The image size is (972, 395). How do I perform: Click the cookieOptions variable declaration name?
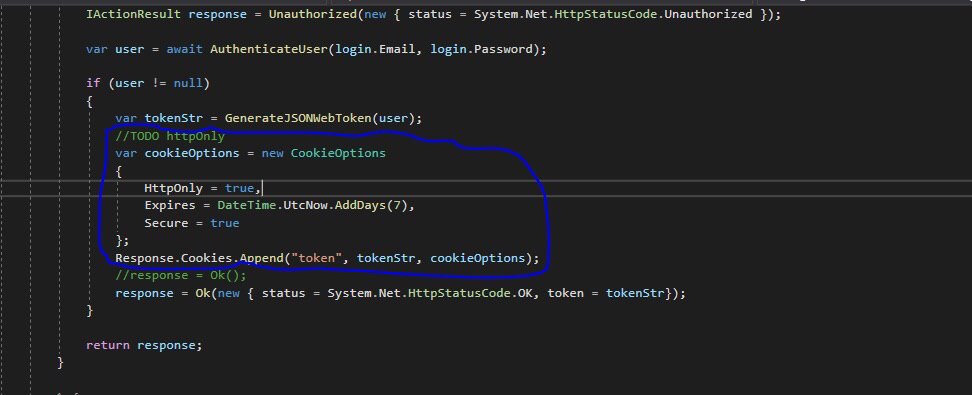click(x=192, y=153)
